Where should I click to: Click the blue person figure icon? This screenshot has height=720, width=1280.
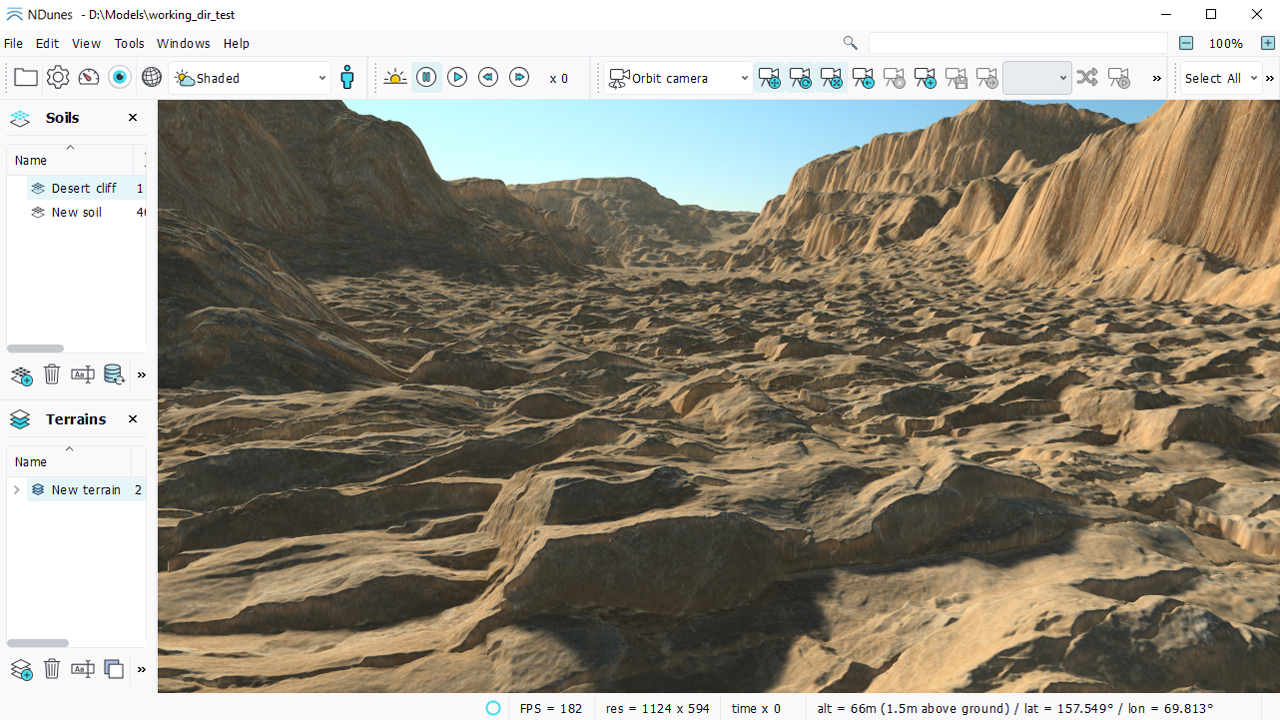click(347, 78)
